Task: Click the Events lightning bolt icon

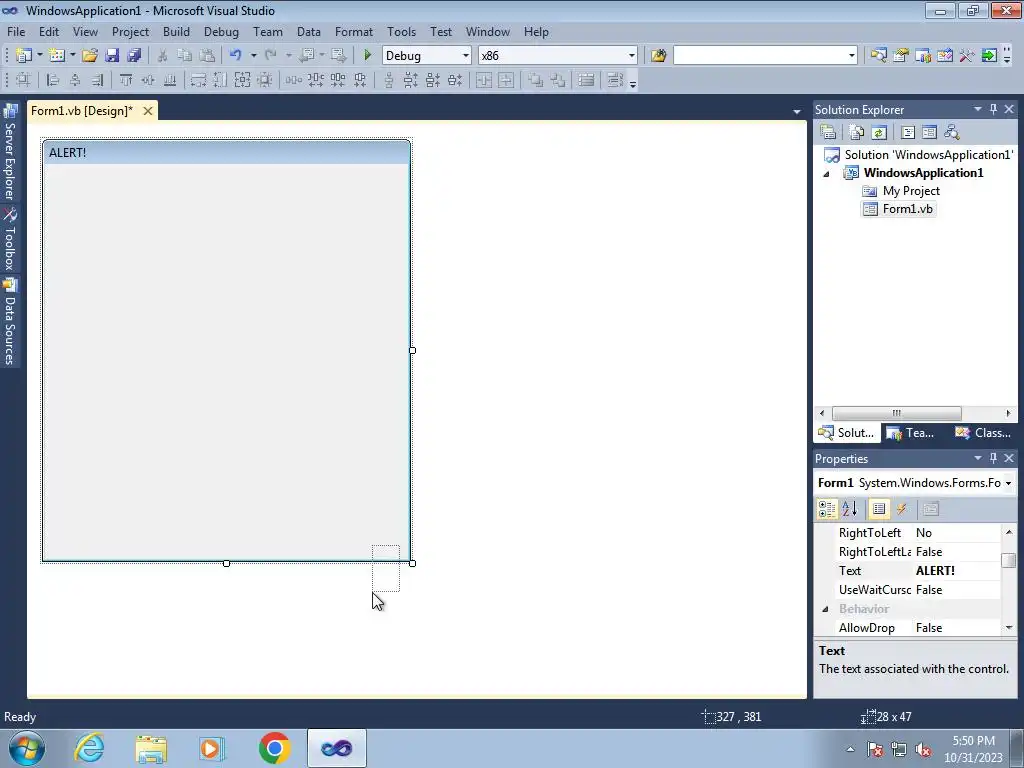Action: (902, 509)
